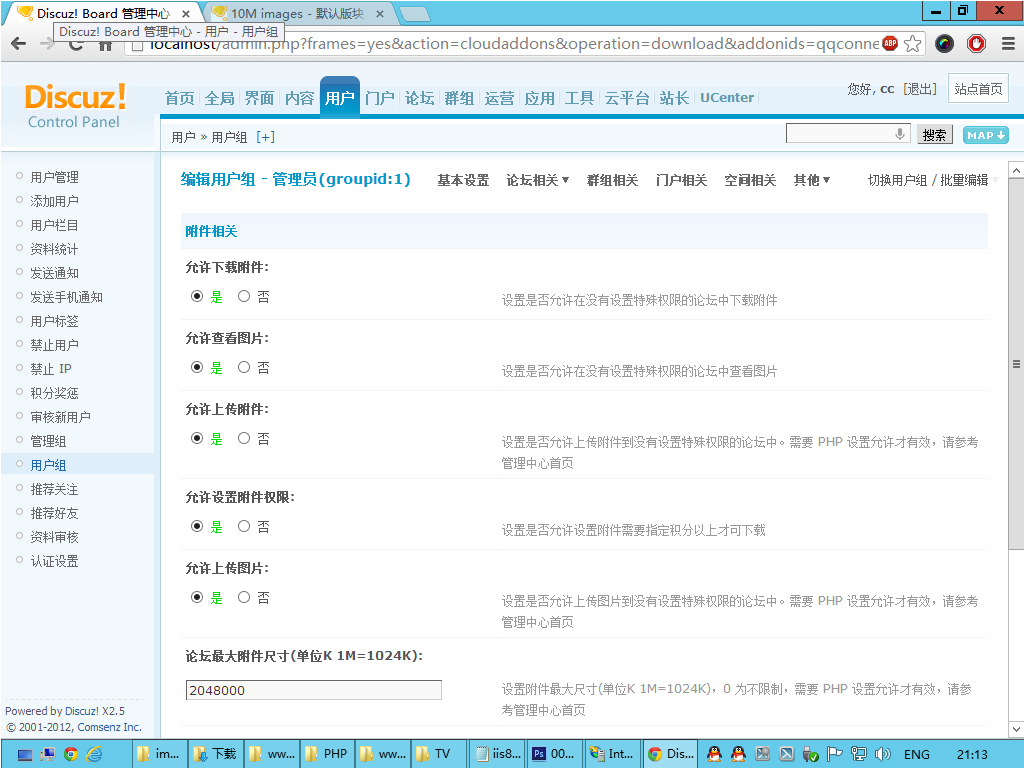The height and width of the screenshot is (768, 1024).
Task: Click the volume speaker tray icon
Action: (x=882, y=754)
